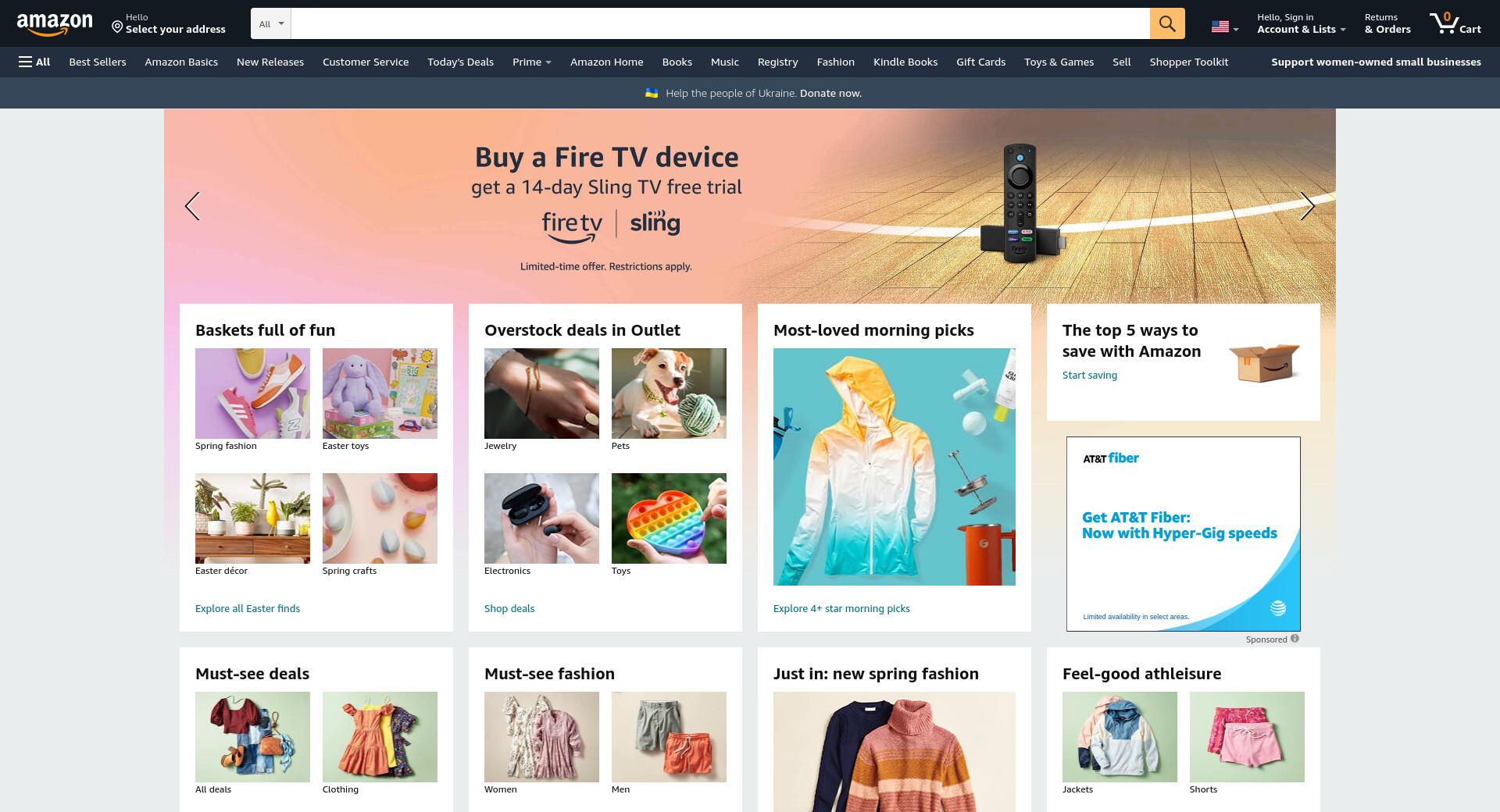The width and height of the screenshot is (1500, 812).
Task: Expand Account & Lists menu
Action: (x=1301, y=23)
